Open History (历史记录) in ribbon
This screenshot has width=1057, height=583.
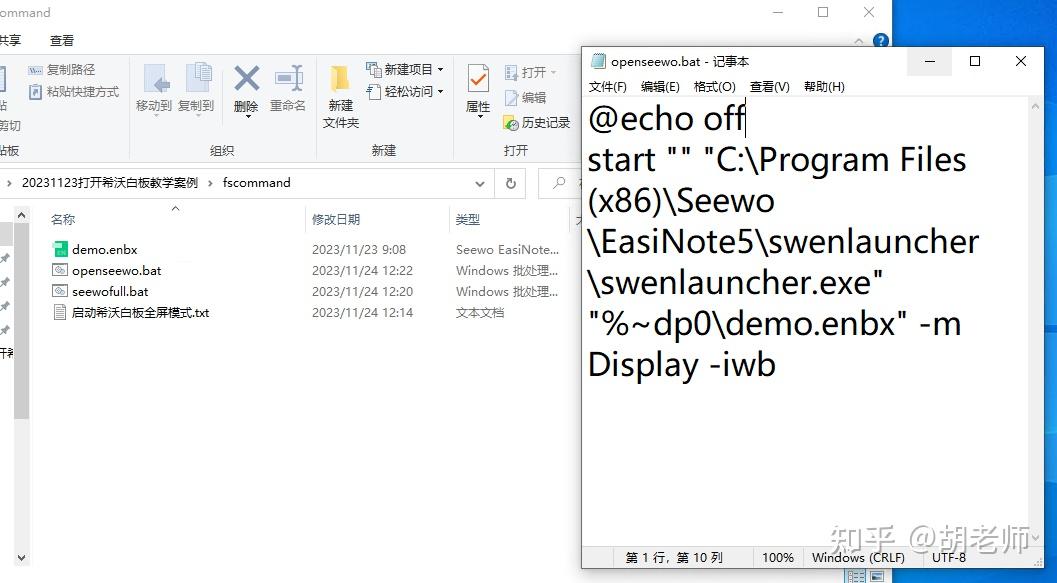(x=537, y=123)
